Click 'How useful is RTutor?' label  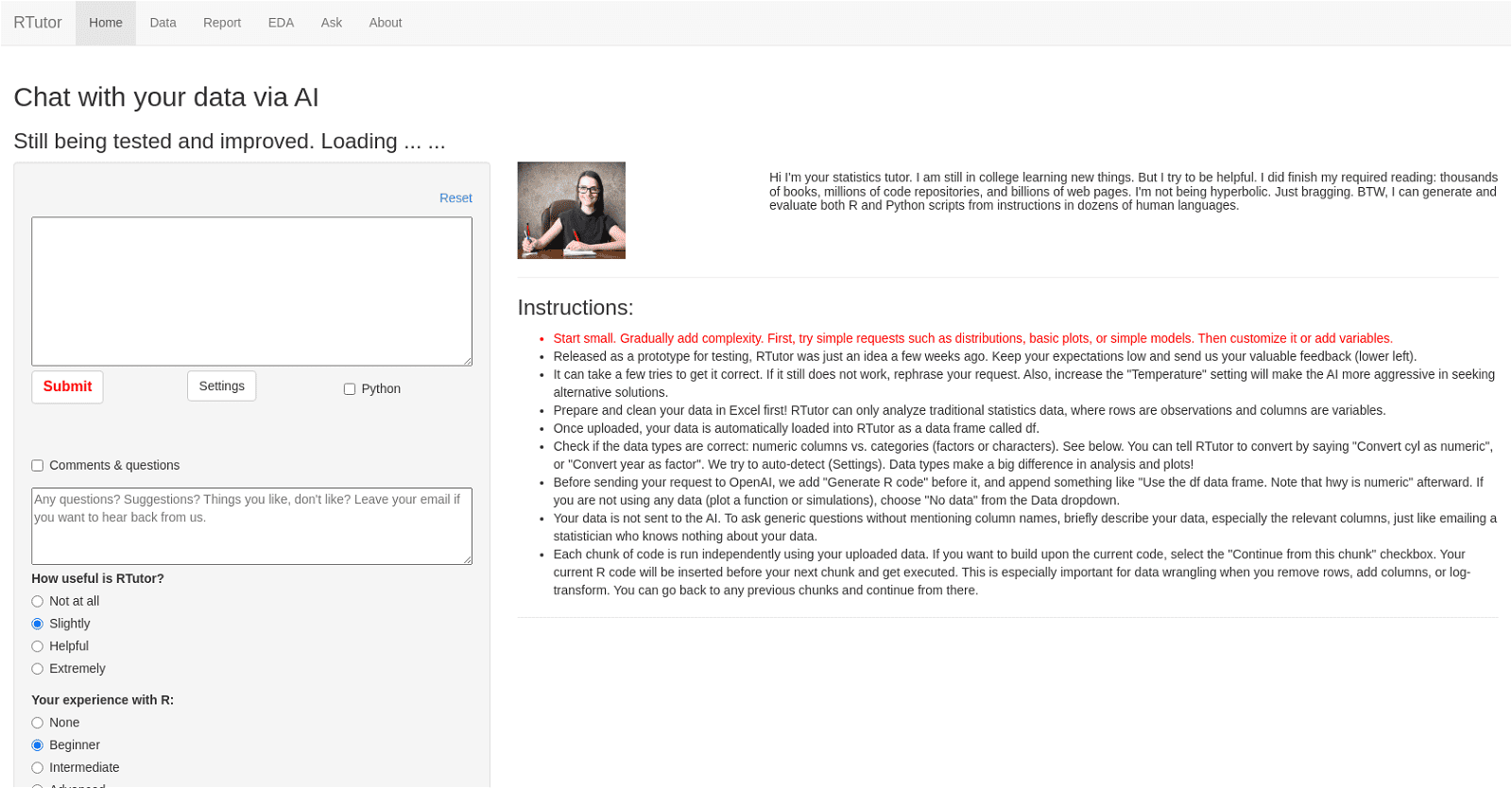(x=97, y=578)
